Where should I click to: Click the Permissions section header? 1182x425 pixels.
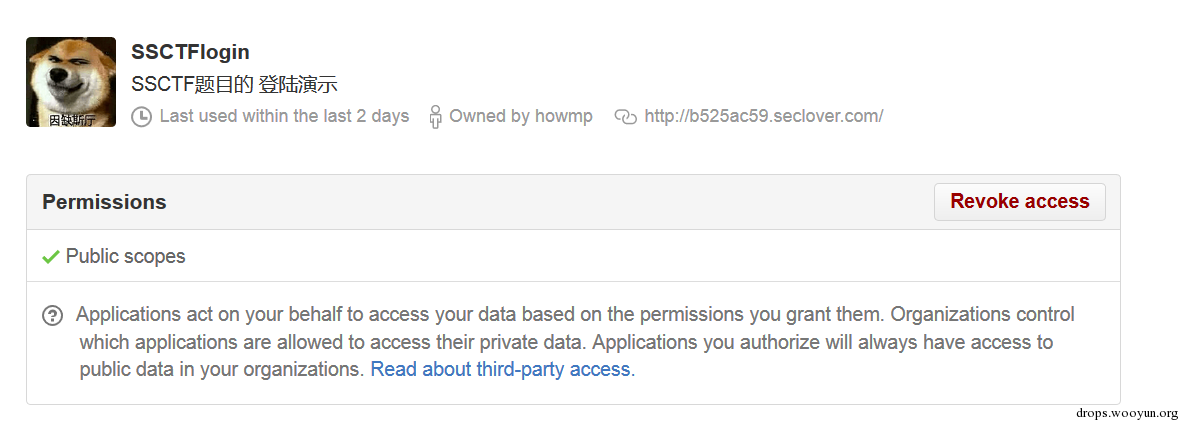pos(104,202)
